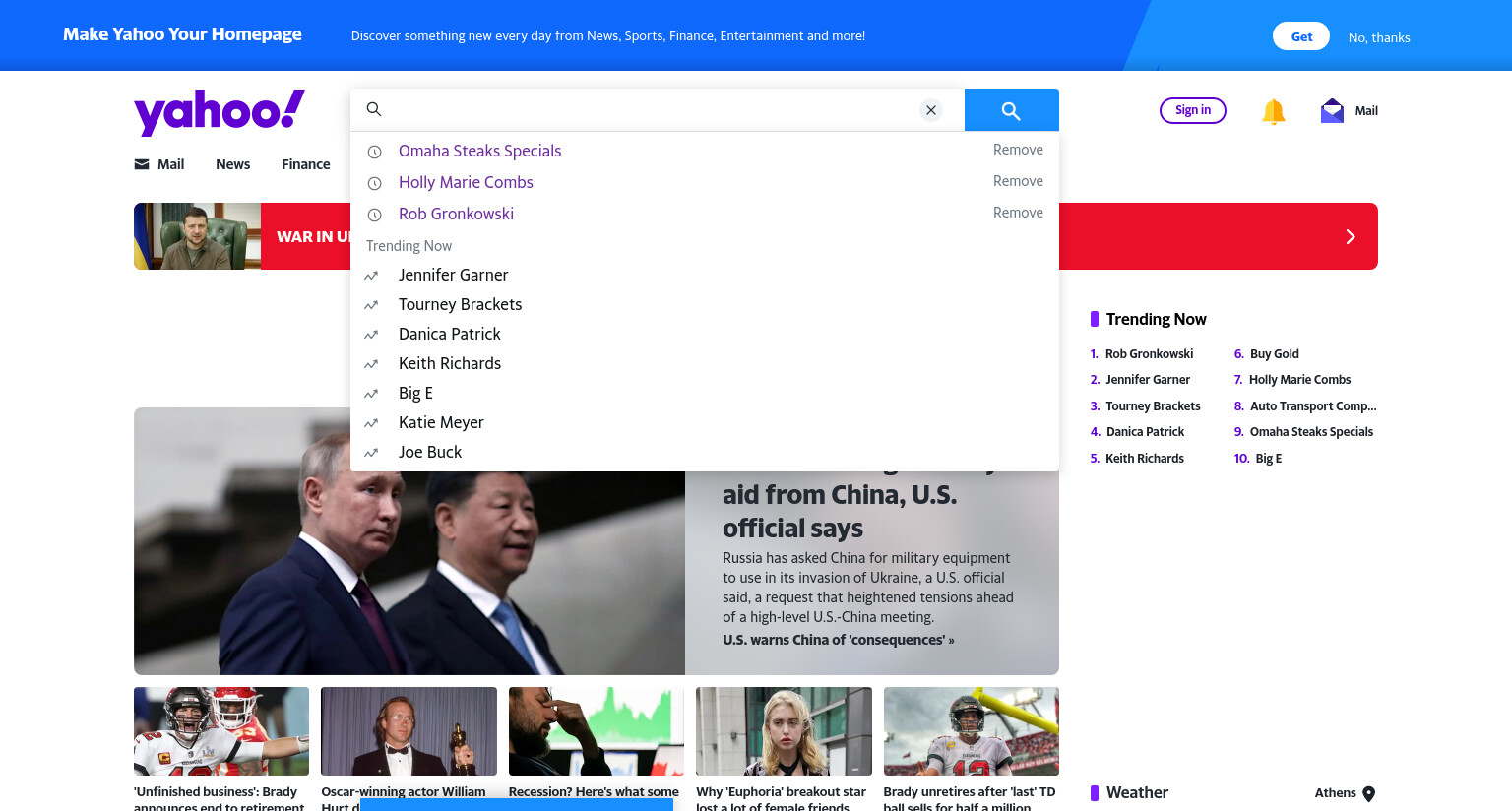Click the Sign in button

coord(1193,110)
